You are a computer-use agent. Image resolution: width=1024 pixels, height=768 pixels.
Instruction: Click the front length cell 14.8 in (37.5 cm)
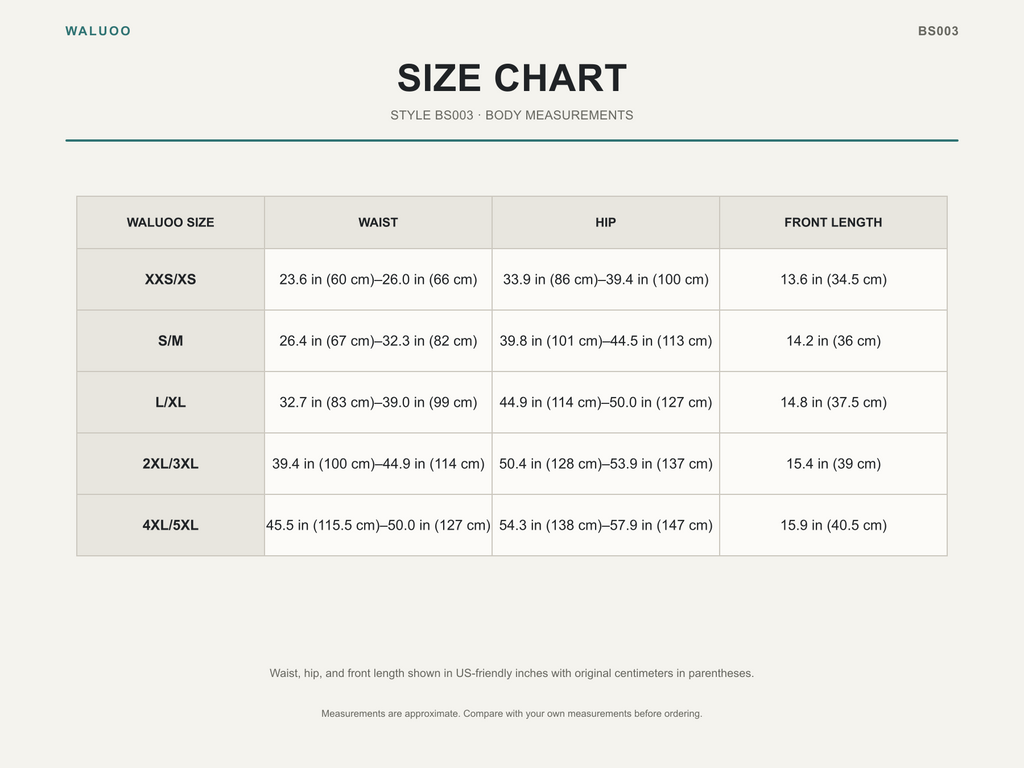[x=833, y=402]
